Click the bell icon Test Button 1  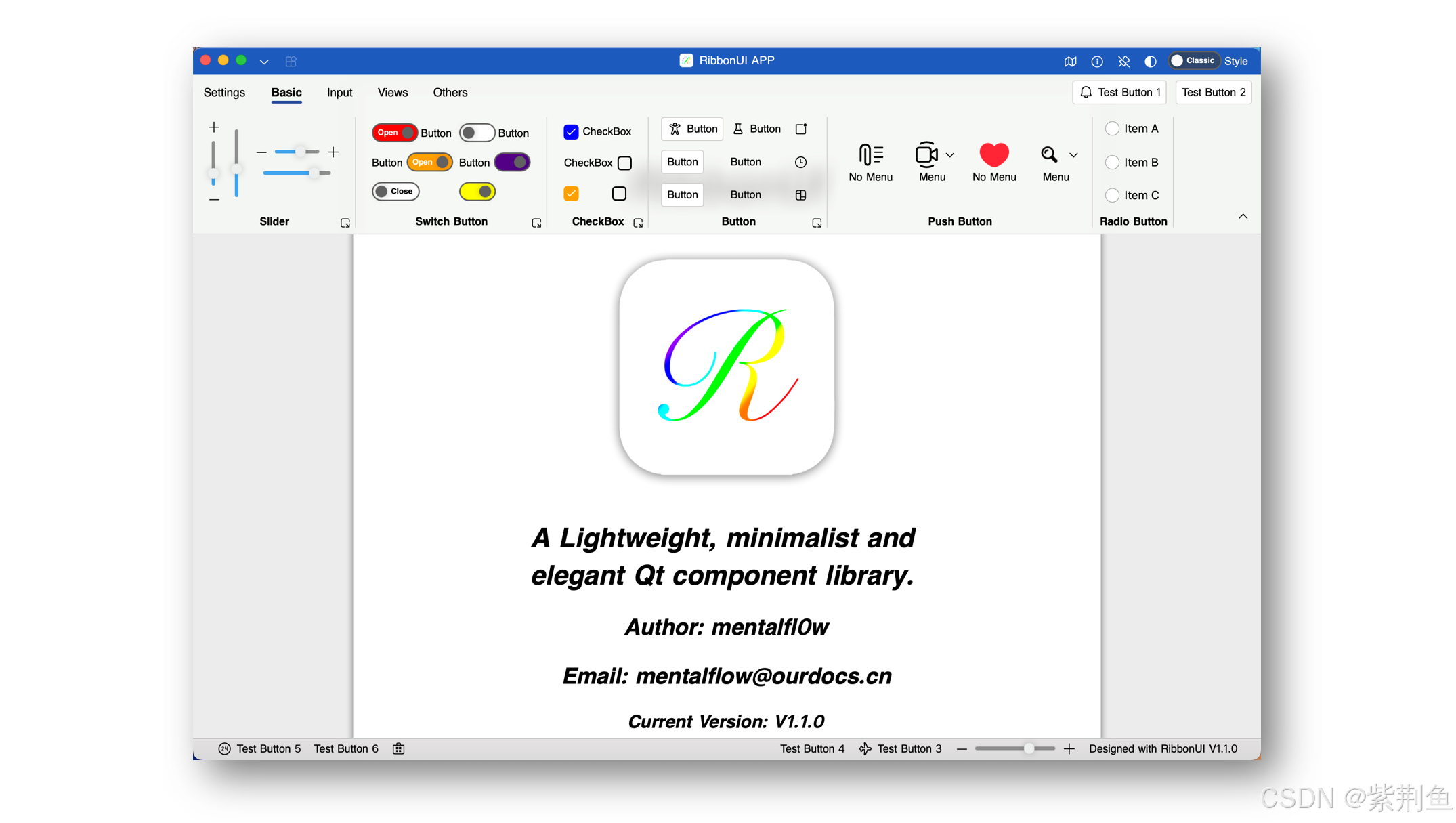click(x=1119, y=92)
